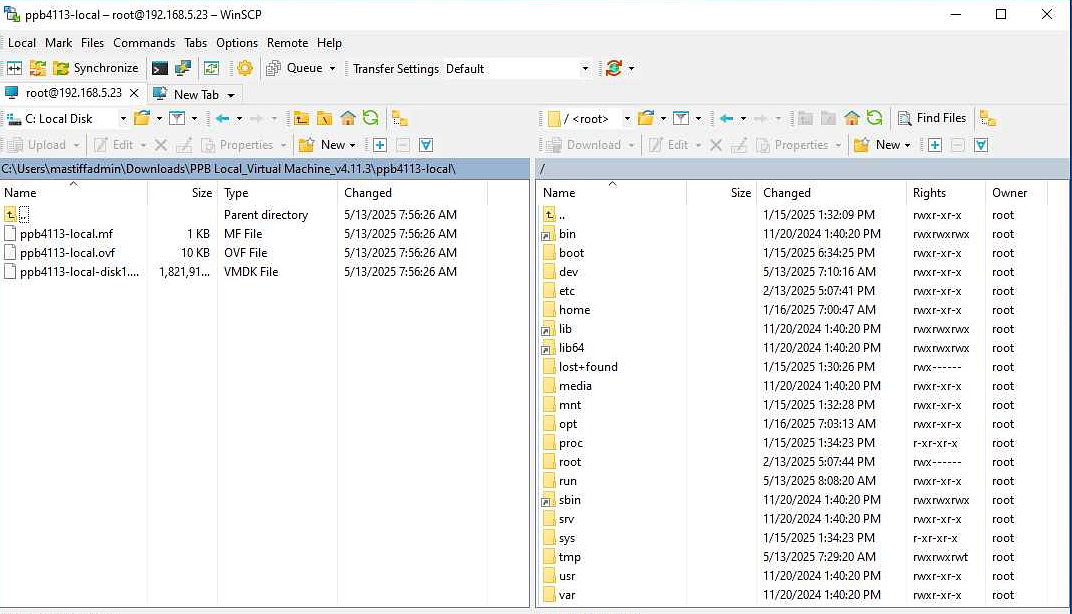Viewport: 1072px width, 614px height.
Task: Open the Help menu
Action: click(329, 42)
